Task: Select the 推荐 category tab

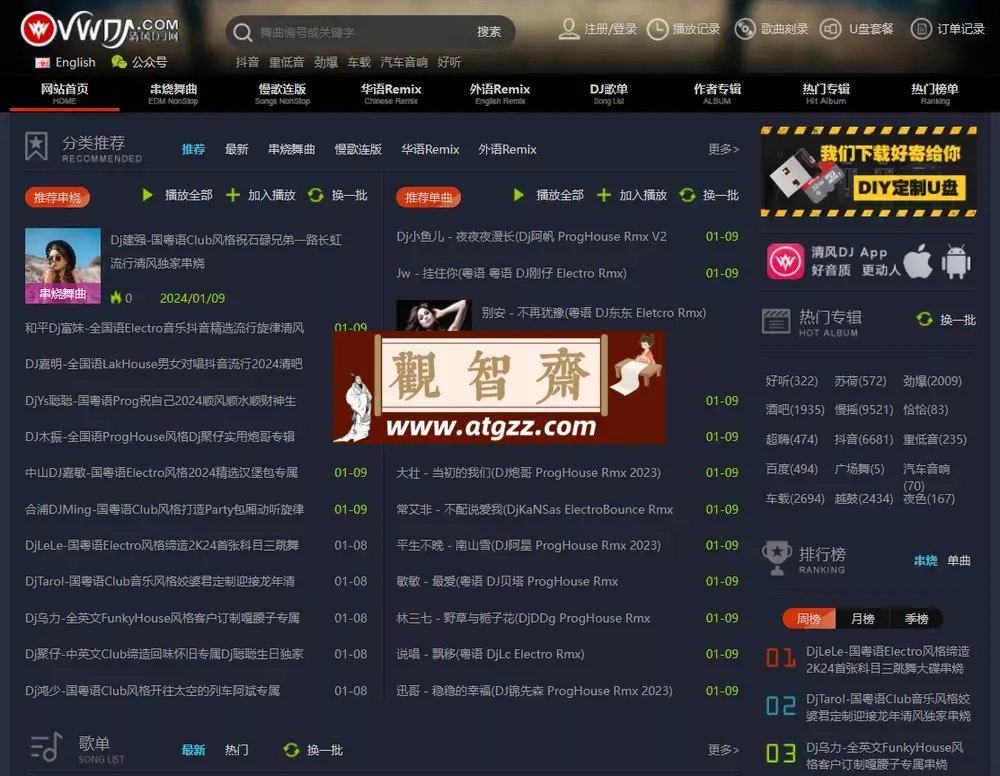Action: tap(193, 149)
